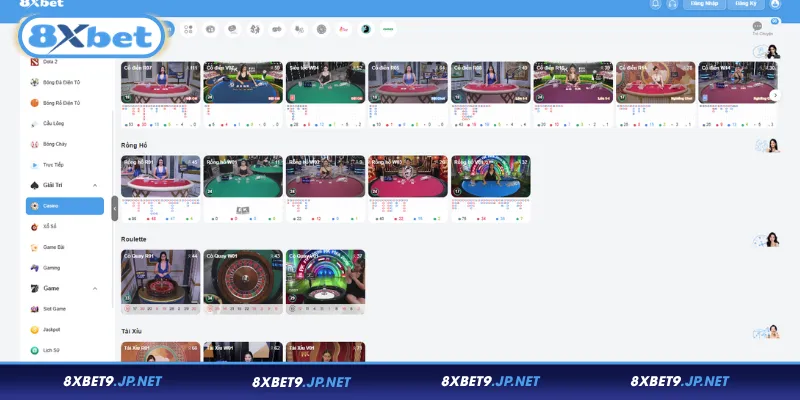The height and width of the screenshot is (400, 800).
Task: Click the dealer avatar beside Roulette heading
Action: tap(767, 240)
